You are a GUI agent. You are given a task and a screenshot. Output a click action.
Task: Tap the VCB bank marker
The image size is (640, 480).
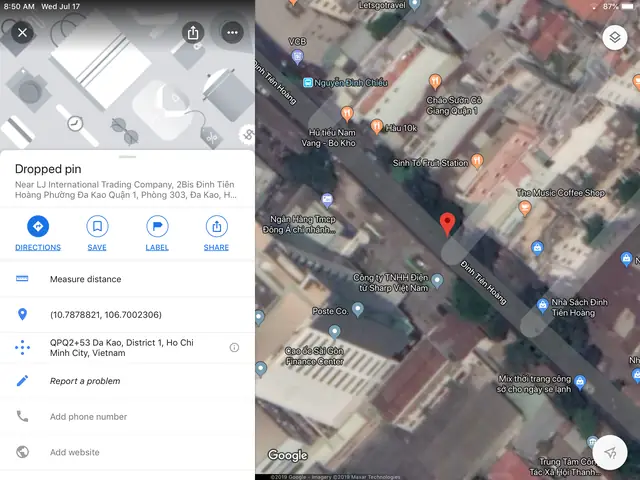point(298,56)
